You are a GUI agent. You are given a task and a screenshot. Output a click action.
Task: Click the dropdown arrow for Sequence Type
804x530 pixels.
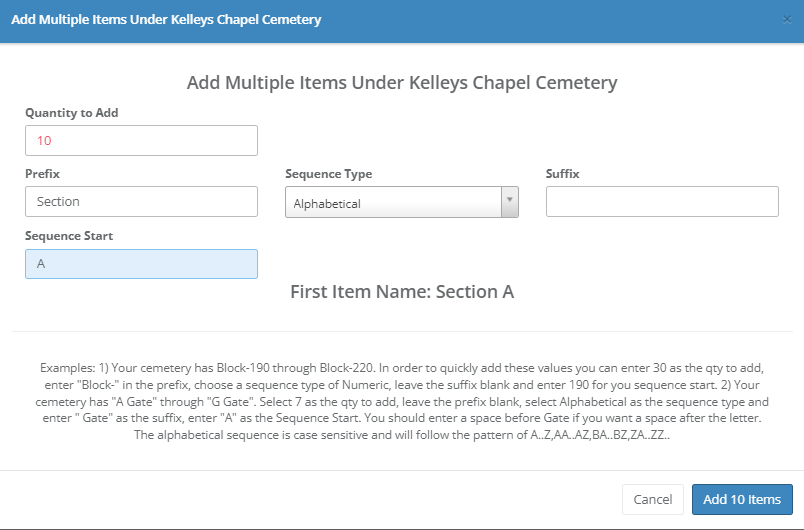point(510,202)
